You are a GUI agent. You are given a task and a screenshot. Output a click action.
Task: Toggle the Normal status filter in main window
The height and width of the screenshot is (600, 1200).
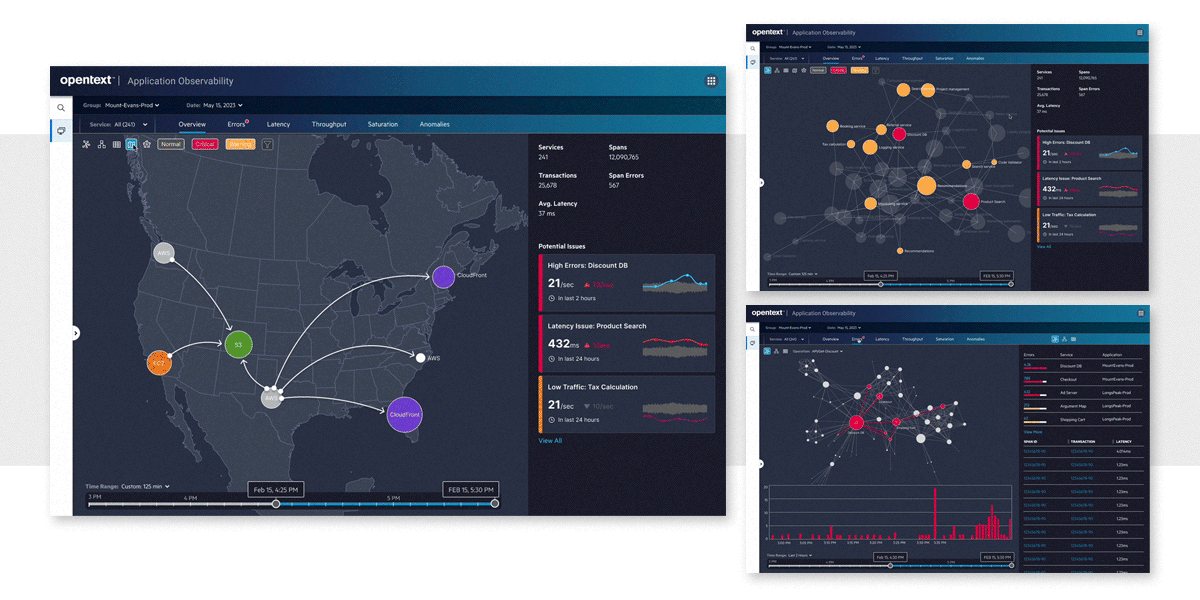coord(171,144)
